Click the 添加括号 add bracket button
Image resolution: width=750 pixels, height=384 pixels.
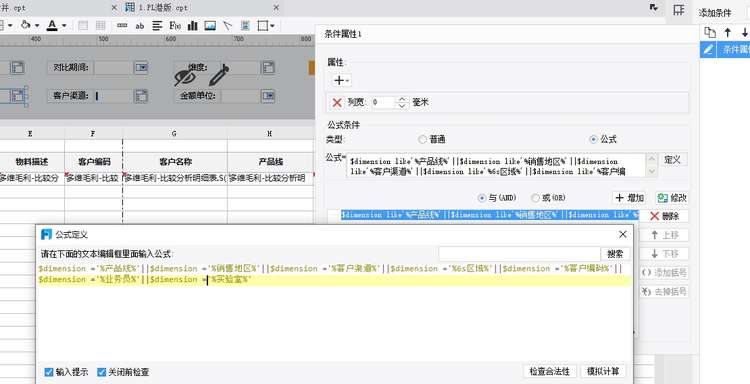(x=665, y=273)
